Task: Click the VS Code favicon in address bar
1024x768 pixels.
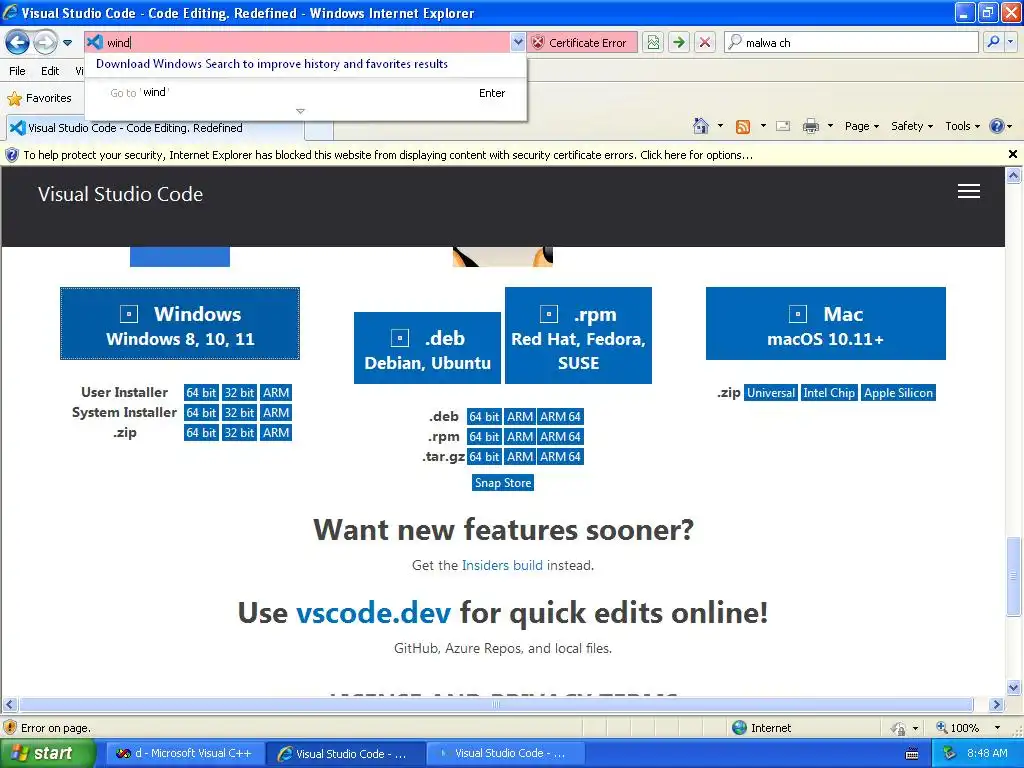Action: pos(95,42)
